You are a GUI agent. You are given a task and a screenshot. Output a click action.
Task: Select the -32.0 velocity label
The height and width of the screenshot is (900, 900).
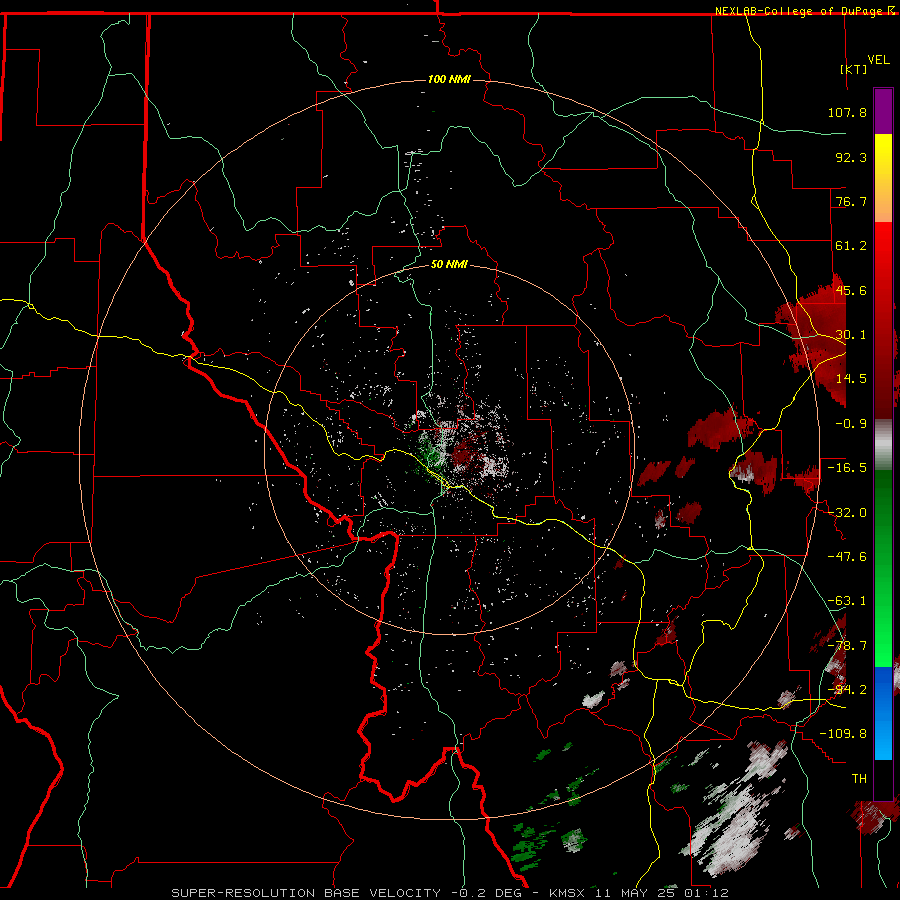pos(847,513)
